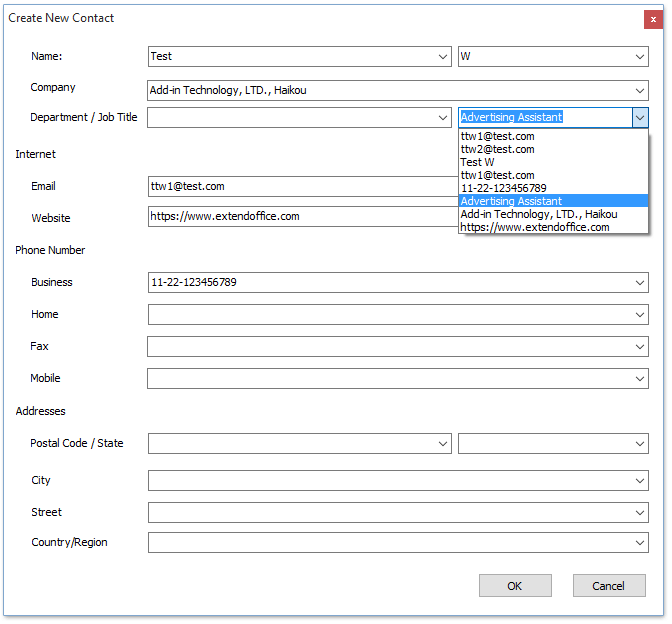Close the Create New Contact dialog
672x624 pixels.
(x=651, y=18)
